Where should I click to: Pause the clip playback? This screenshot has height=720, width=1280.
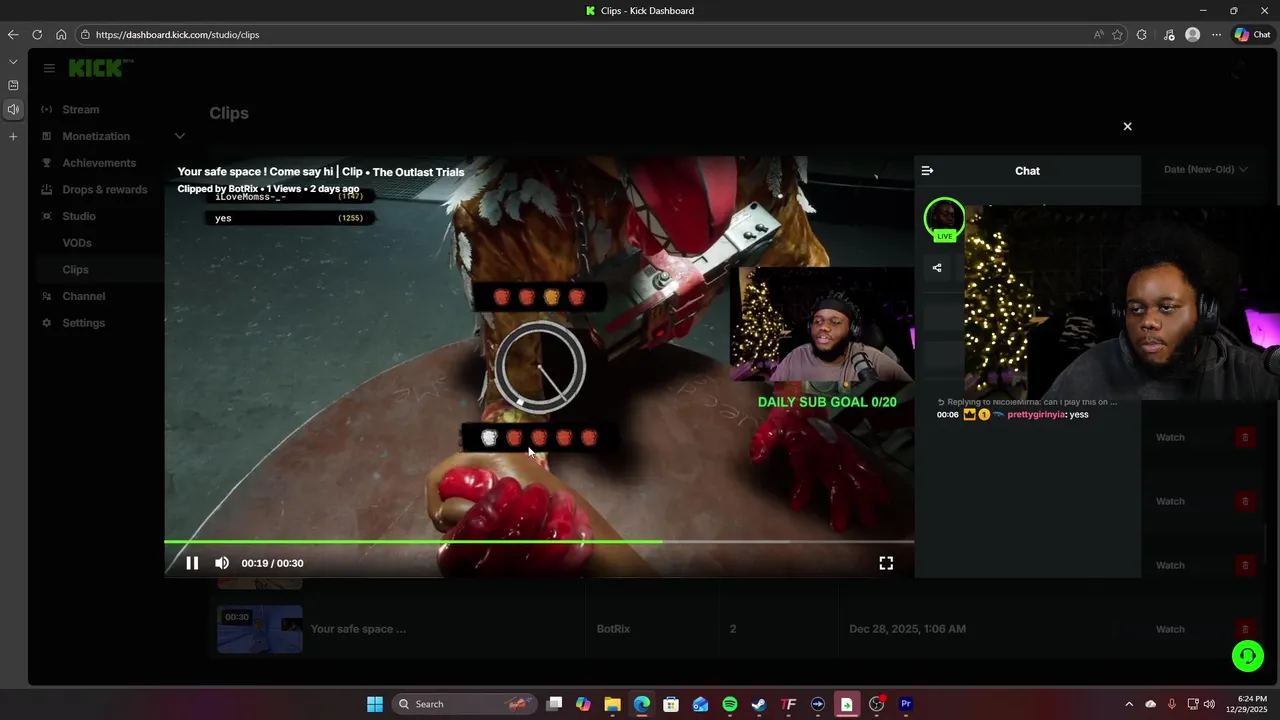pos(192,563)
